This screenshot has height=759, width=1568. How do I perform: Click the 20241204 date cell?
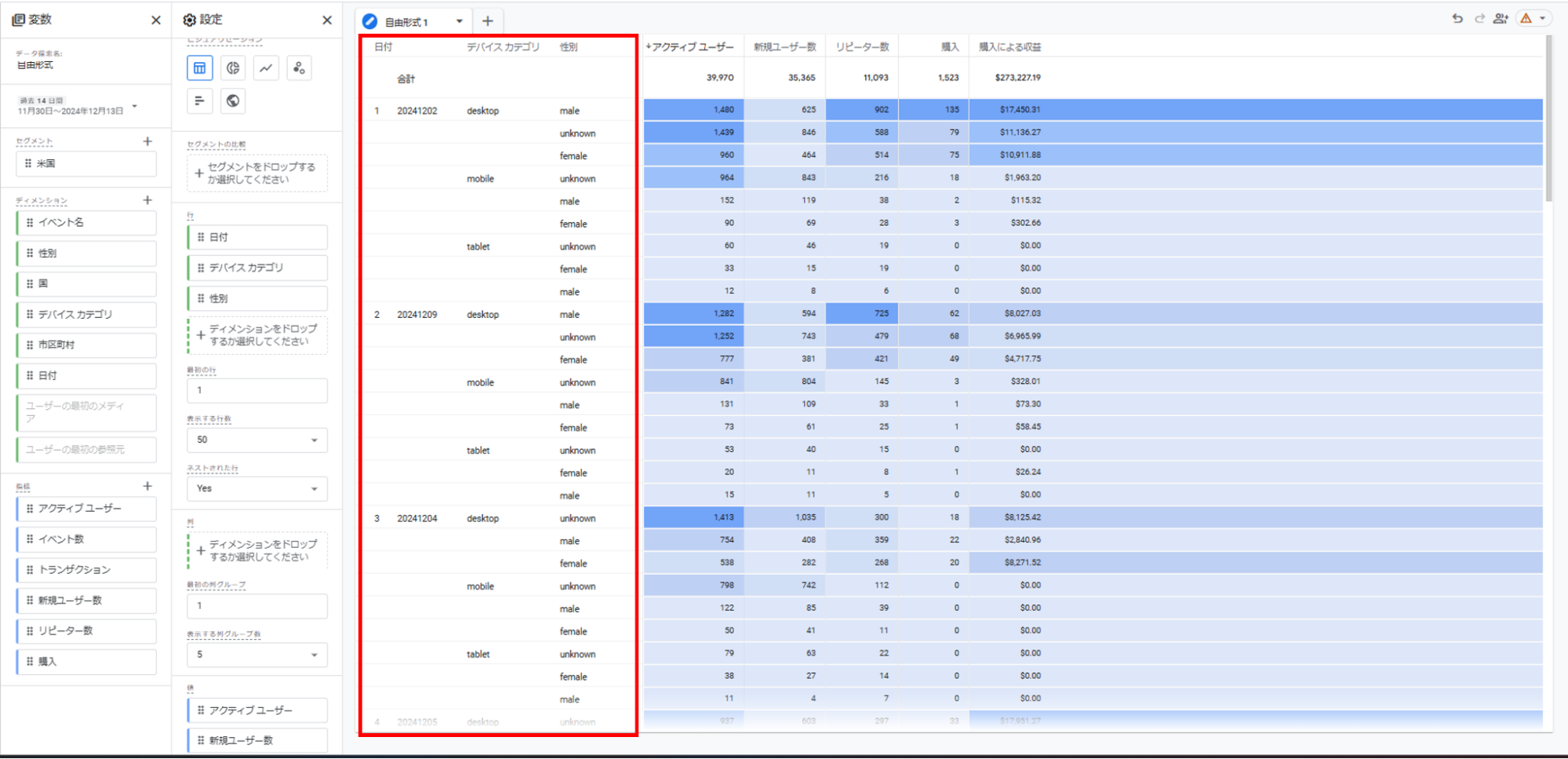pos(417,519)
